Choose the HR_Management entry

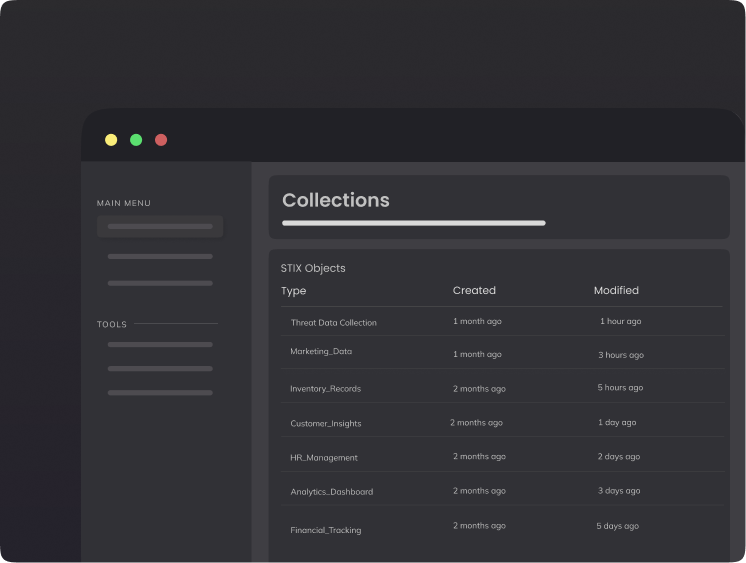(324, 458)
